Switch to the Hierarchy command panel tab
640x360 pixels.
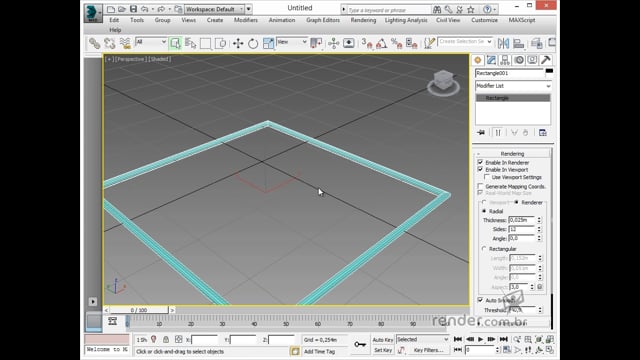click(505, 60)
